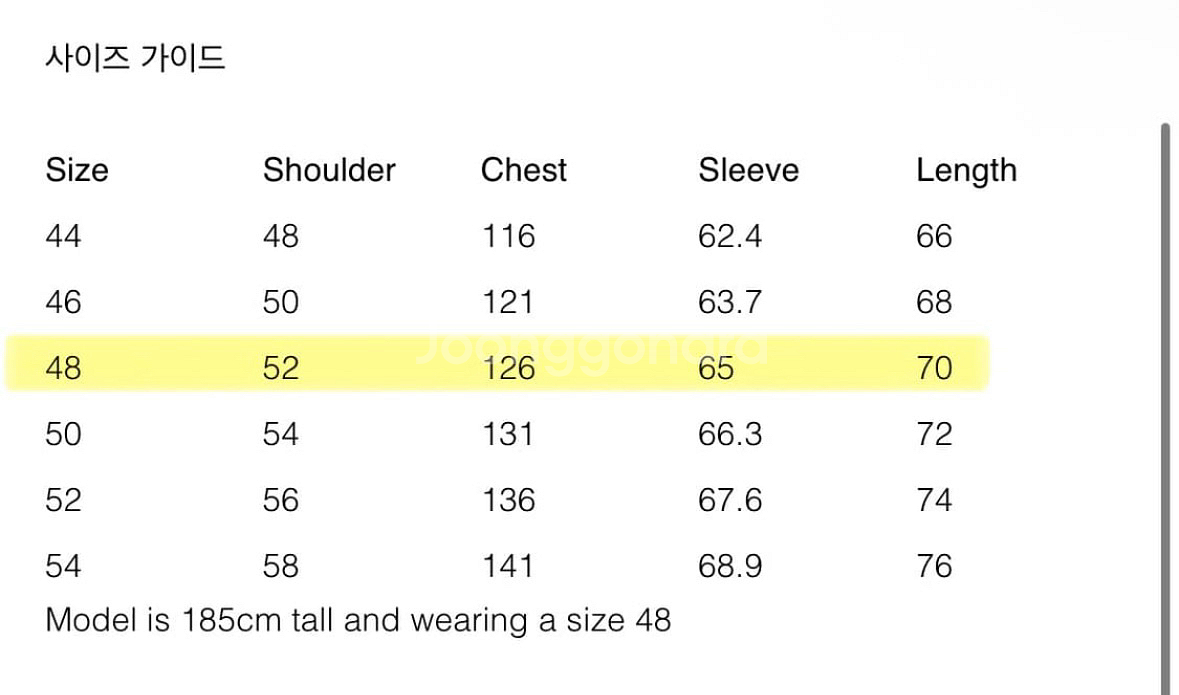Click the chest measurement 141
Screen dimensions: 1179x695
[x=508, y=566]
